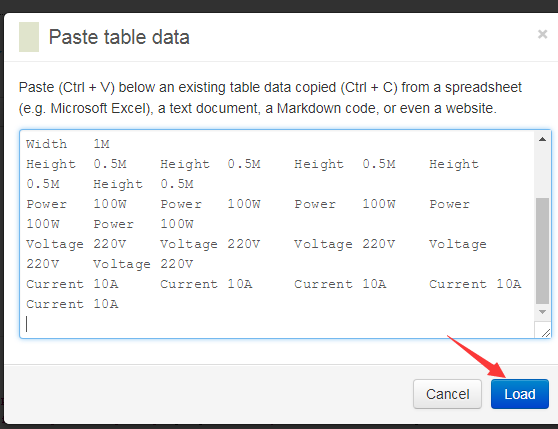Click the Paste table data title text

pyautogui.click(x=119, y=37)
